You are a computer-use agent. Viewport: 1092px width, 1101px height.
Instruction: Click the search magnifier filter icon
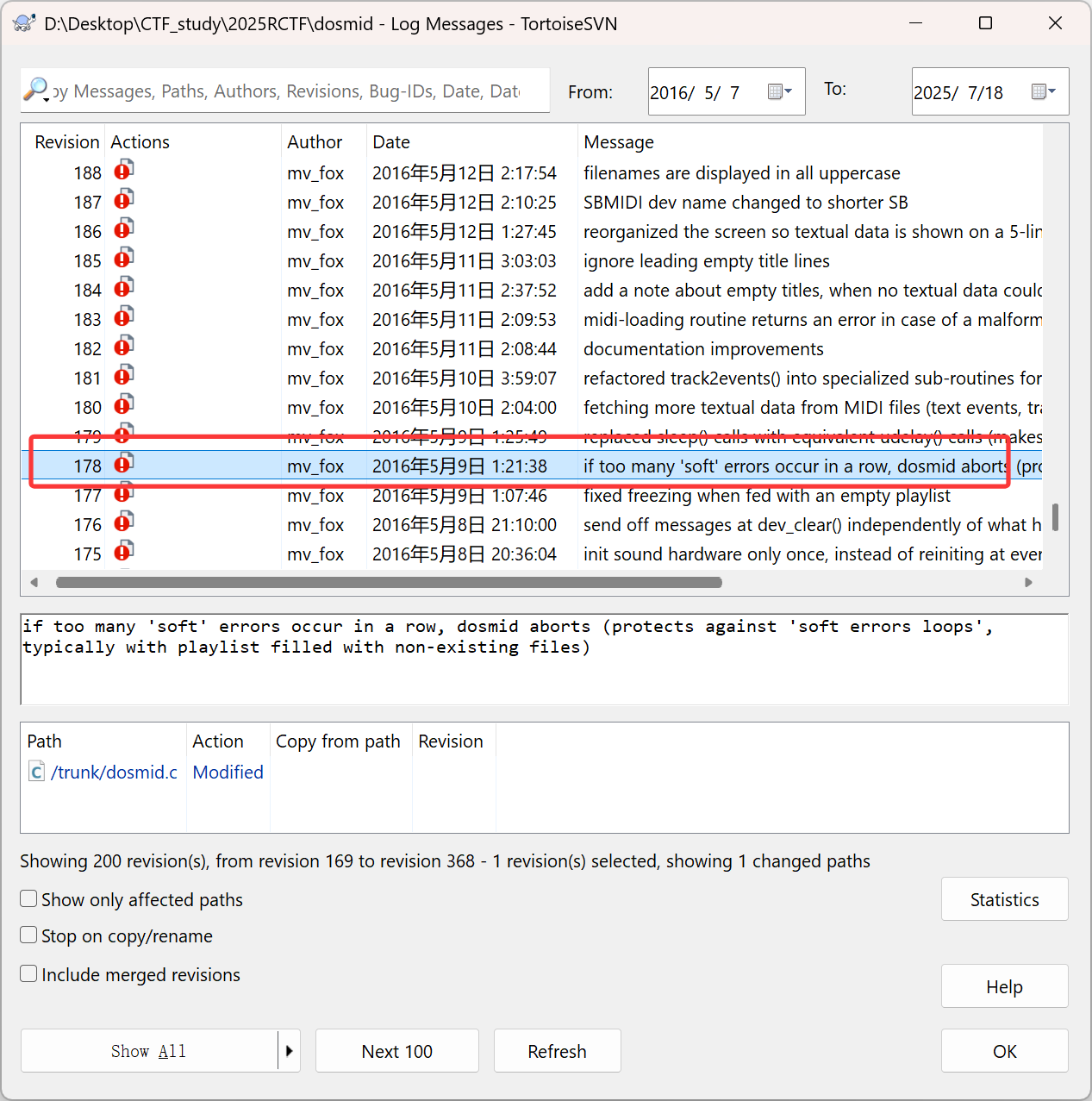click(36, 90)
